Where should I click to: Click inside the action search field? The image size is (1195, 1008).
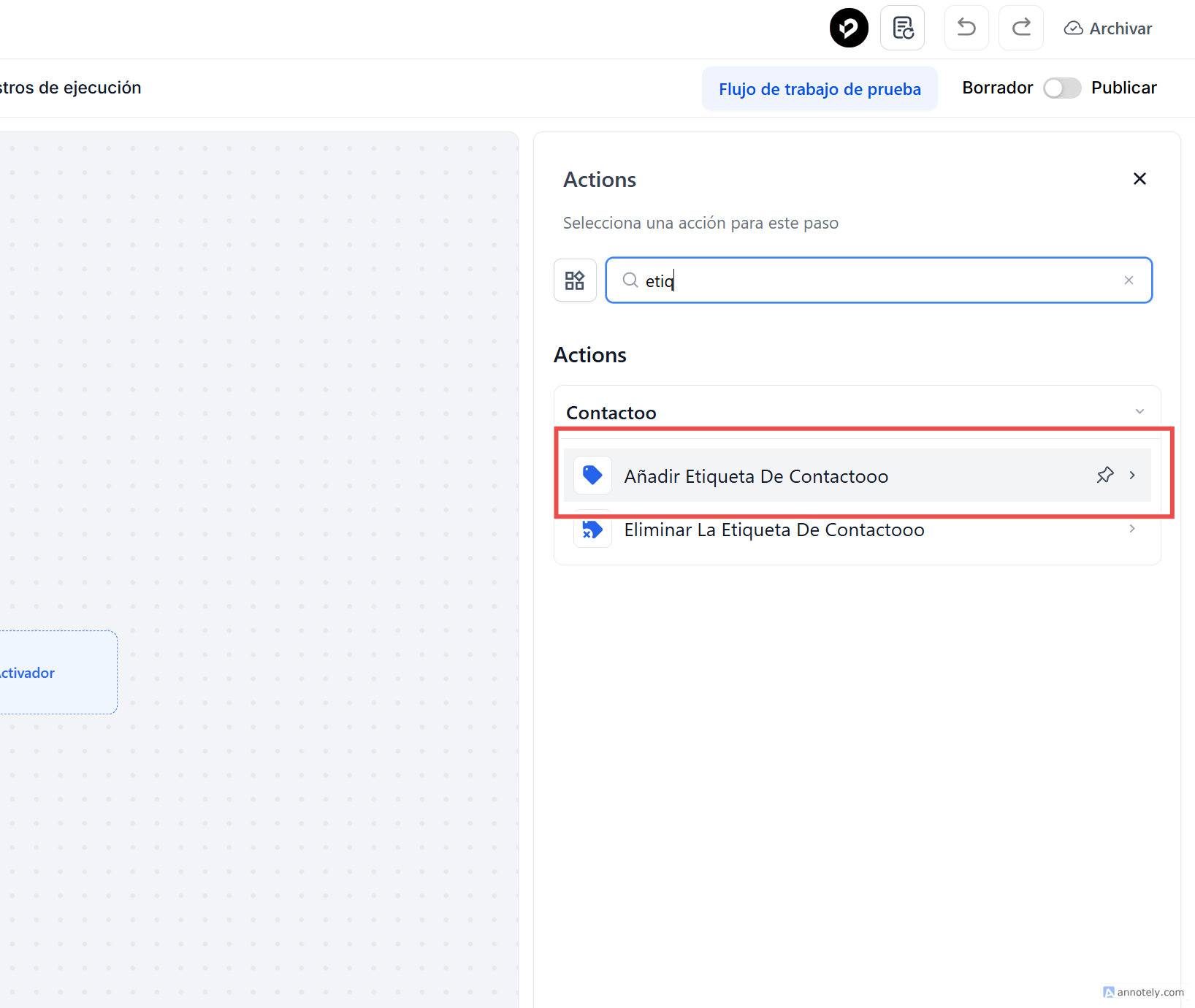point(877,280)
